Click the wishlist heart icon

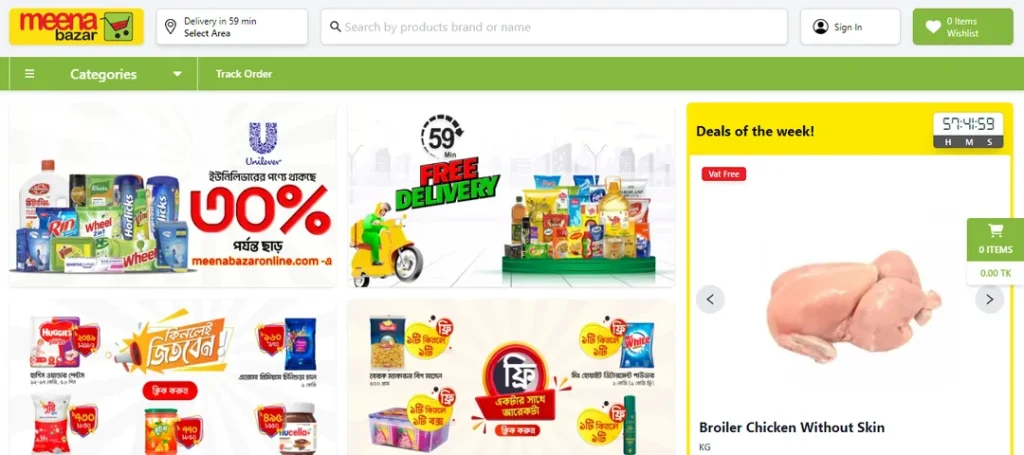[x=933, y=27]
